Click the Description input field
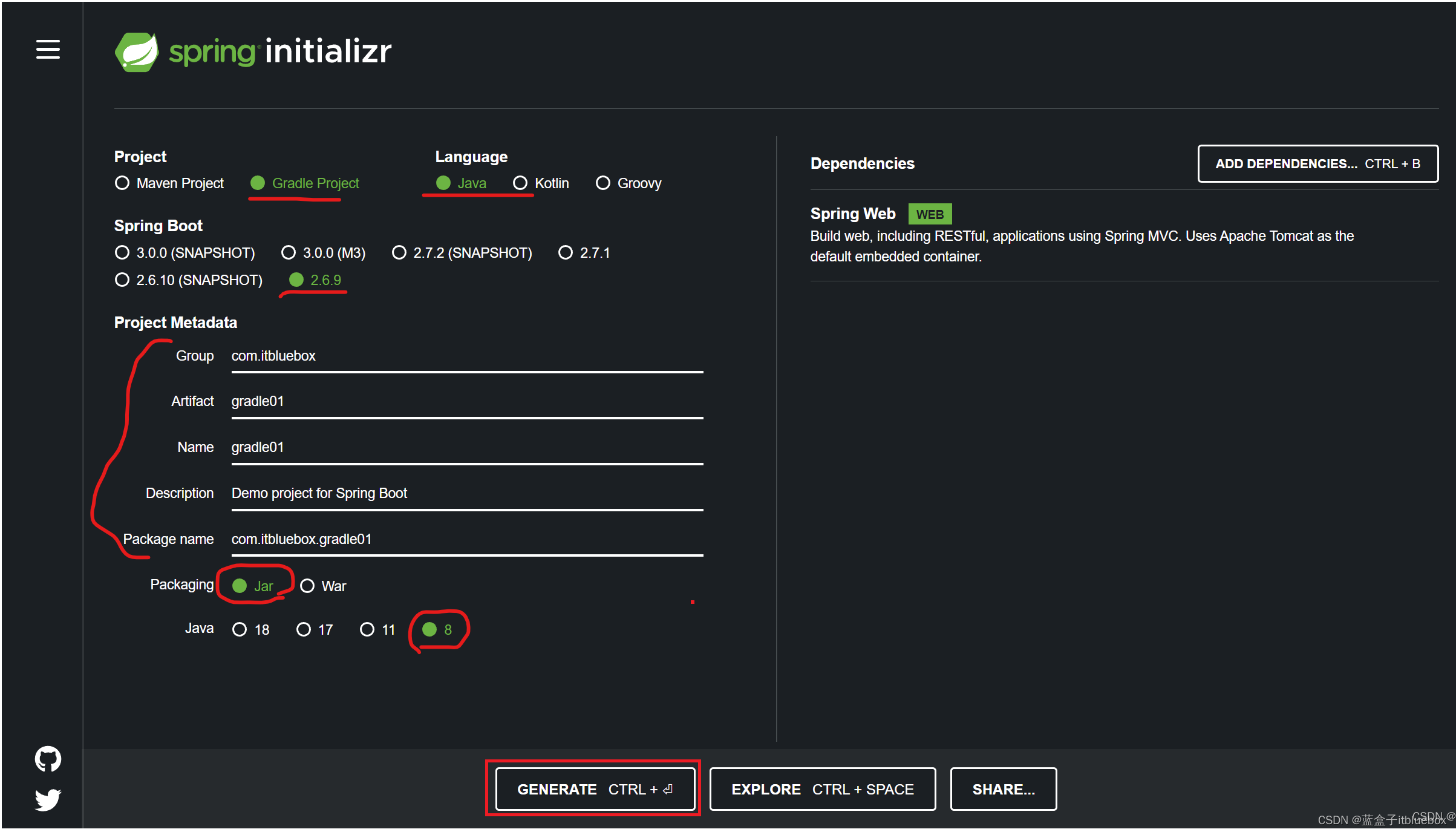The width and height of the screenshot is (1456, 832). click(x=467, y=494)
